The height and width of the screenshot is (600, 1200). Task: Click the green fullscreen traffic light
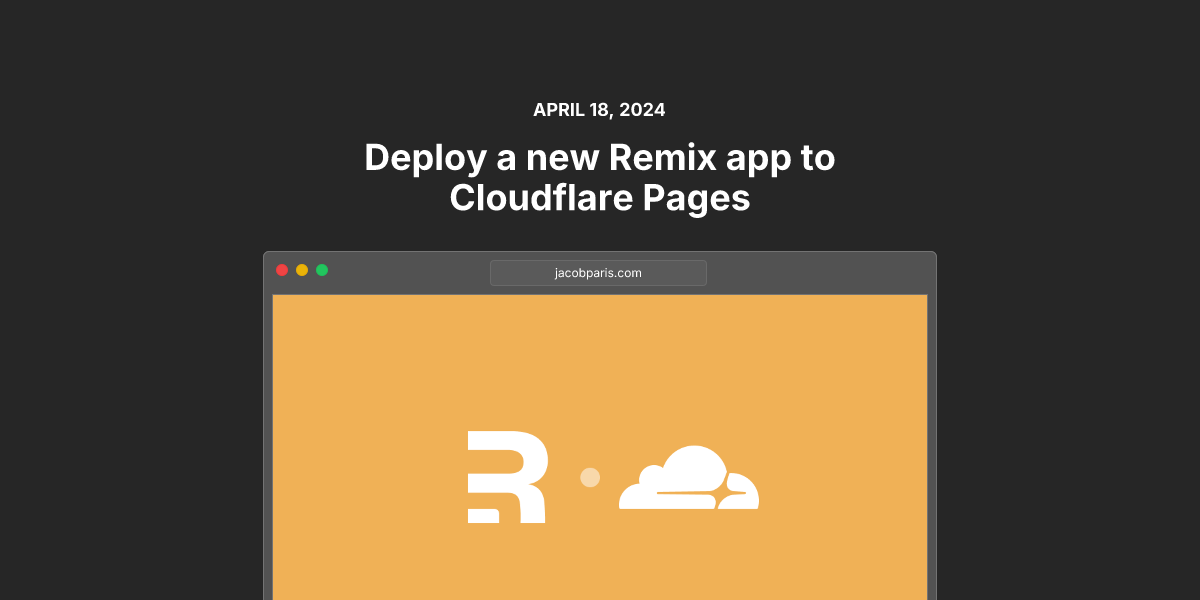point(322,270)
